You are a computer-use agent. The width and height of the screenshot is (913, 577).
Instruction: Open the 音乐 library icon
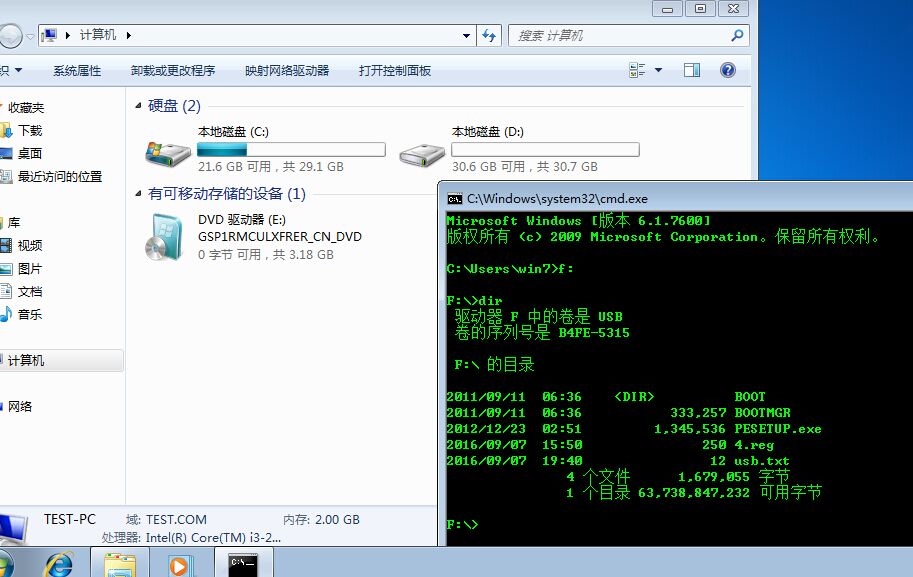pyautogui.click(x=6, y=314)
